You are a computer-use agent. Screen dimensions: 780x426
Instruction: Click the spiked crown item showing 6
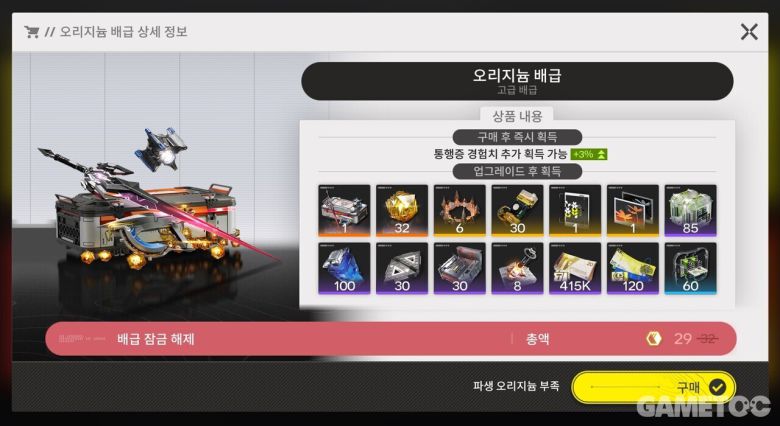coord(460,211)
